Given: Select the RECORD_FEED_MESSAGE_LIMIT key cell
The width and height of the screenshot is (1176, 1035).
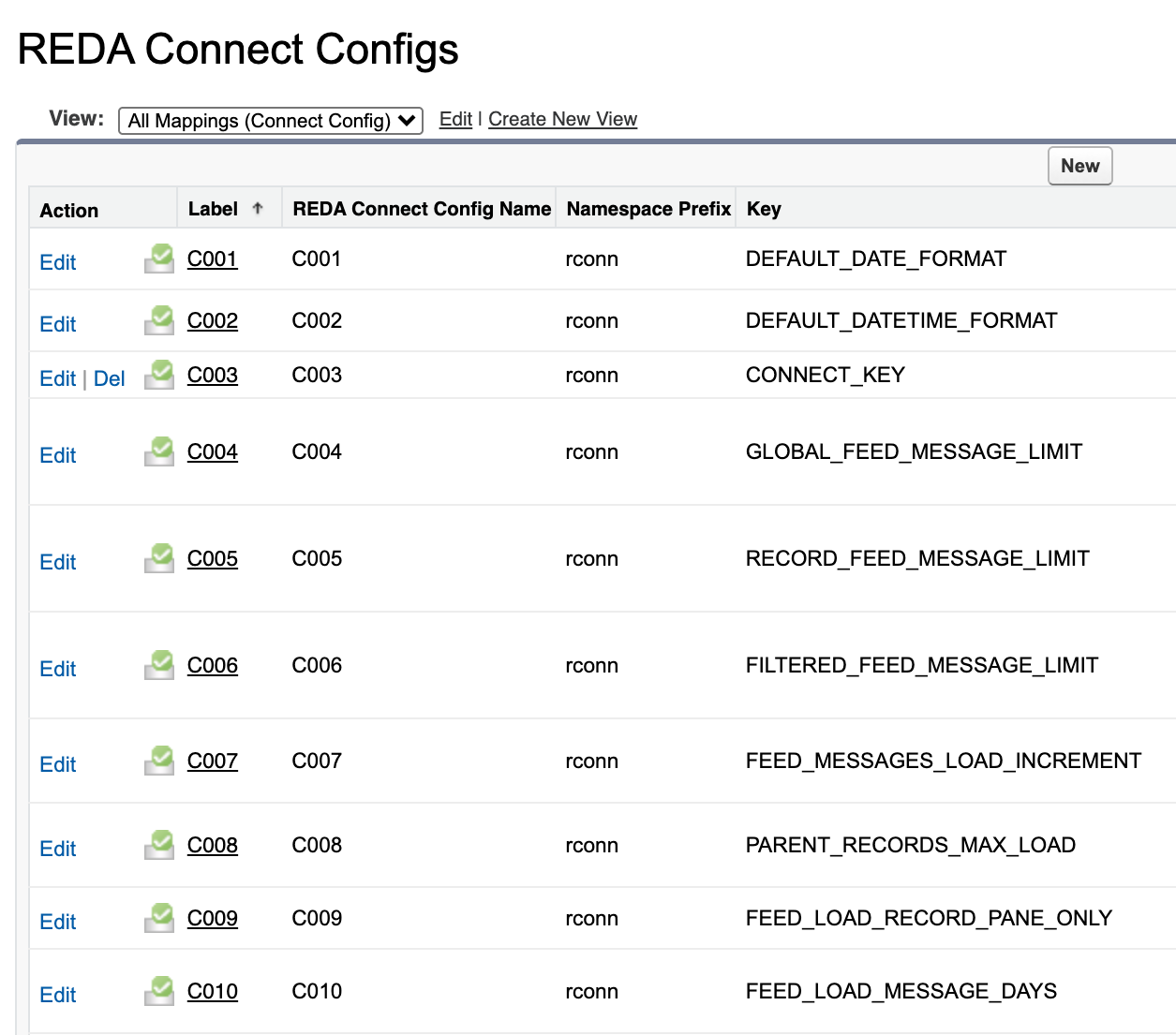Looking at the screenshot, I should [917, 558].
